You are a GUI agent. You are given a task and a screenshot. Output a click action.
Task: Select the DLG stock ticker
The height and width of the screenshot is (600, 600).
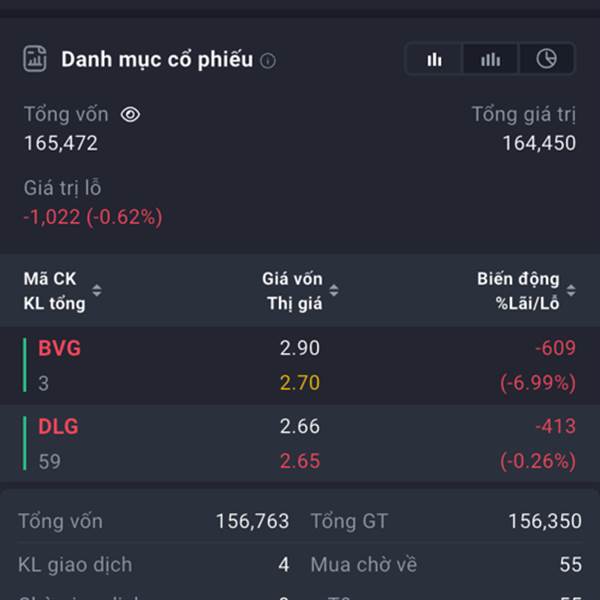point(58,427)
